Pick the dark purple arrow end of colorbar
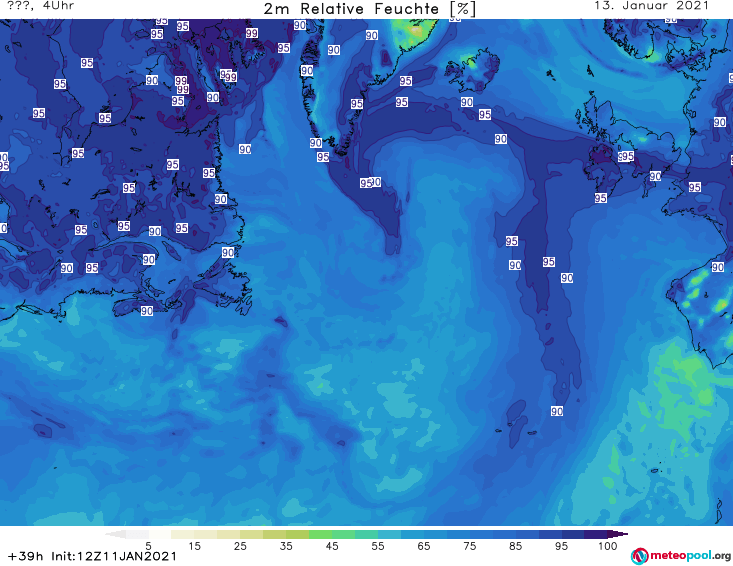The image size is (733, 566). (x=618, y=534)
